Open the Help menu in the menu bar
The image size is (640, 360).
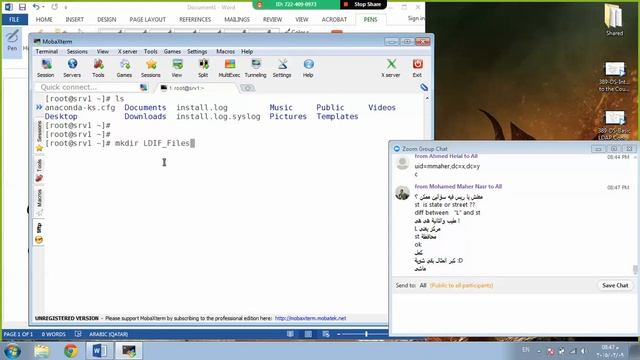pyautogui.click(x=247, y=51)
